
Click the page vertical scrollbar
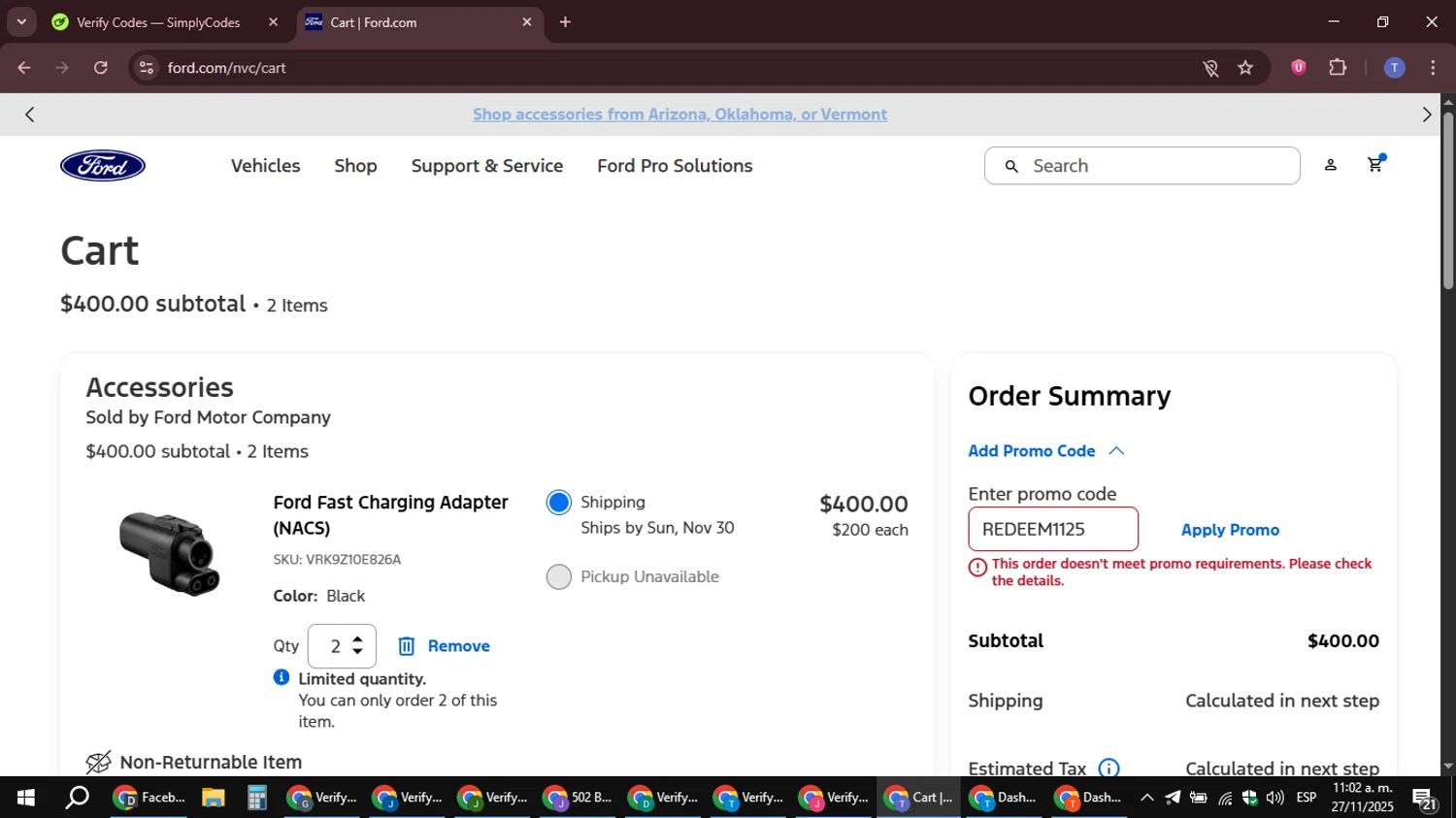[1447, 200]
